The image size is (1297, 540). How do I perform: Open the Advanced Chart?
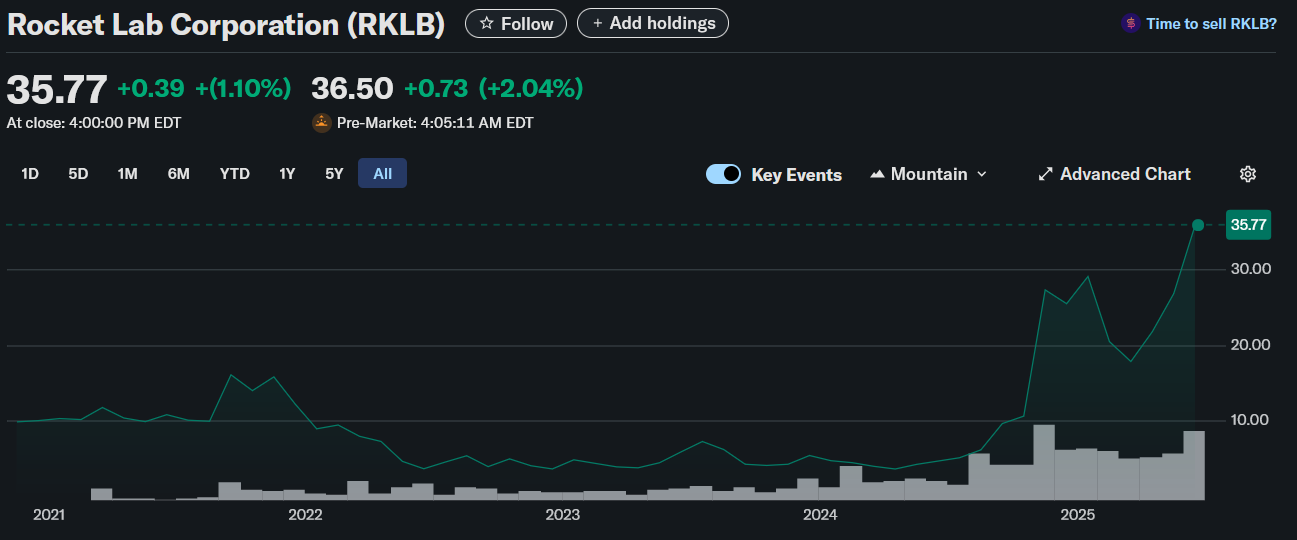point(1114,174)
